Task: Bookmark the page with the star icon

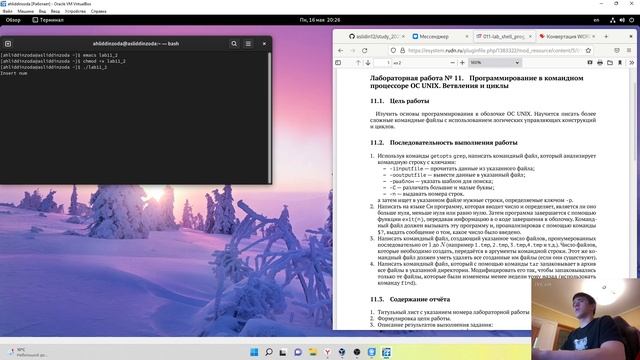Action: click(588, 51)
